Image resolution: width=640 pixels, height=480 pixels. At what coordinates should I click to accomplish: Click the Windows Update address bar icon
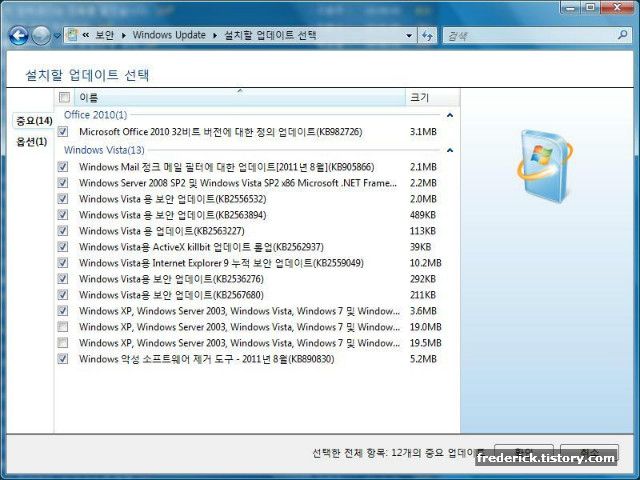pos(72,35)
